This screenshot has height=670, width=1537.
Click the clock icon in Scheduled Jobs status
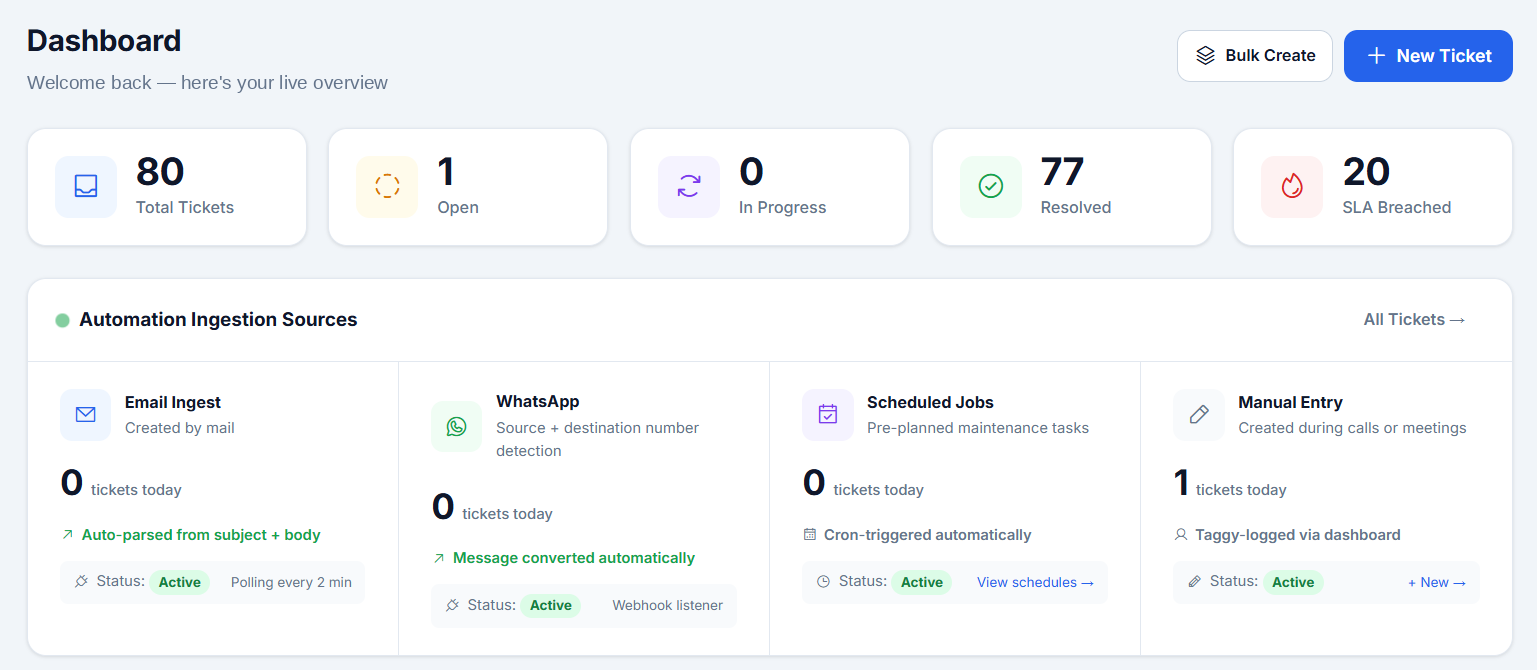pos(824,581)
